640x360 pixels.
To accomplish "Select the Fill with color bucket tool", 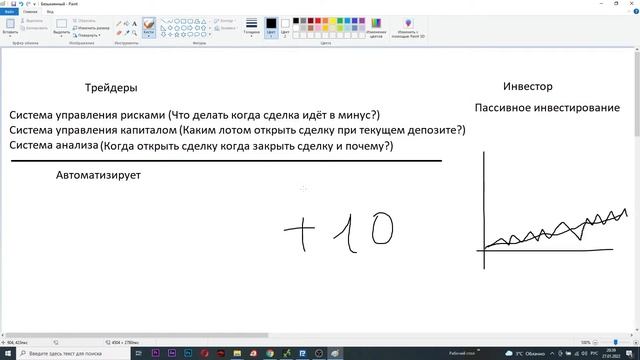I will [127, 24].
